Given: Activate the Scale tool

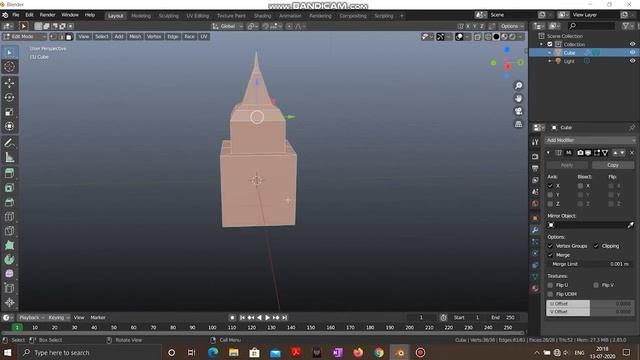Looking at the screenshot, I should [x=9, y=112].
